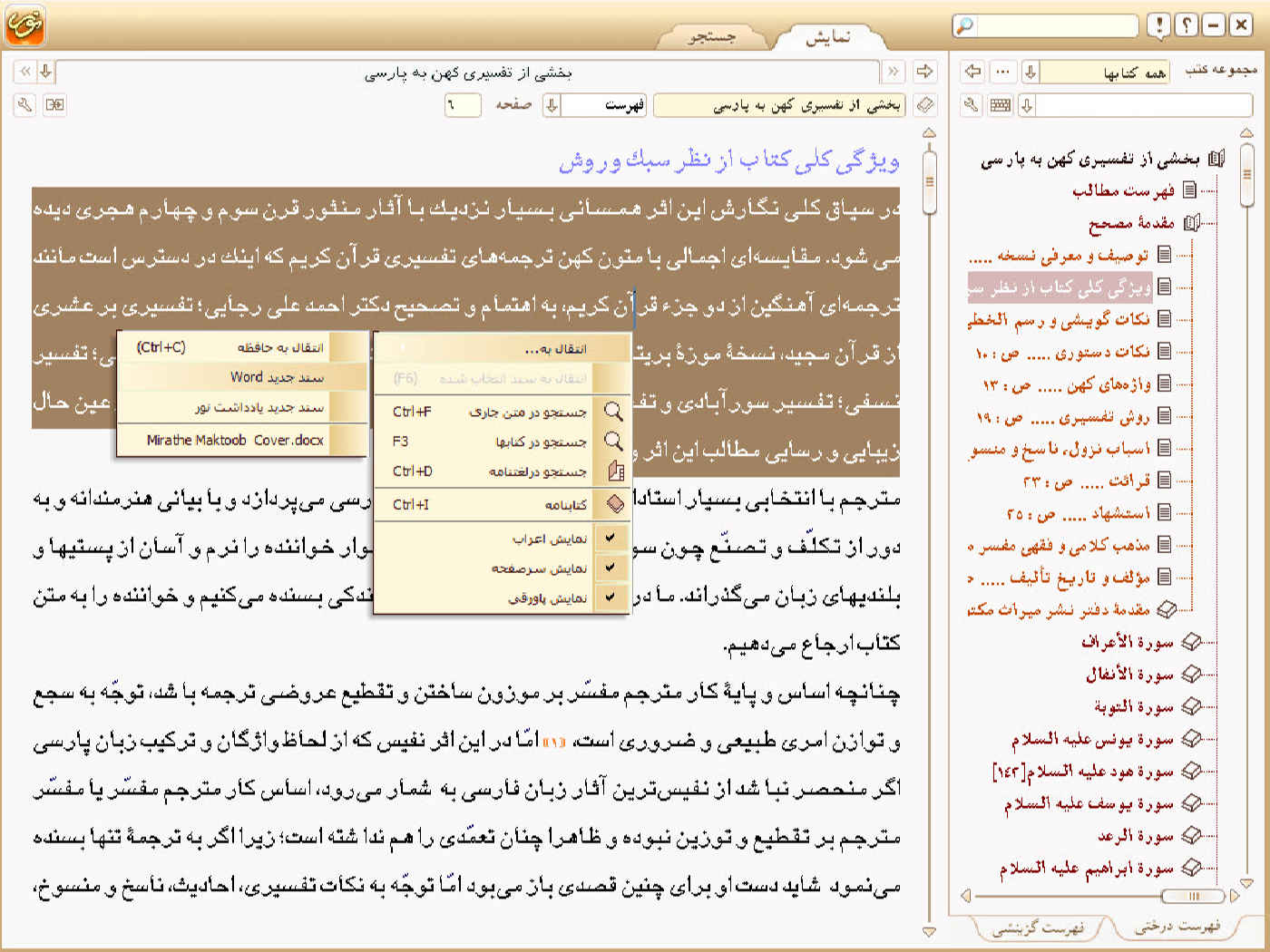The image size is (1270, 952).
Task: Select the نکات دستوری tree item
Action: tap(1060, 352)
